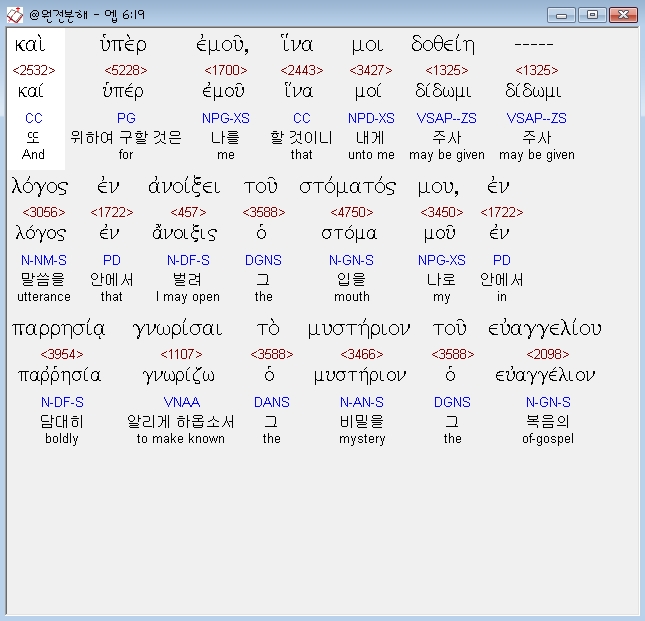The image size is (645, 621).
Task: Click the Korean gloss 알리게 하옵소서
Action: [181, 422]
